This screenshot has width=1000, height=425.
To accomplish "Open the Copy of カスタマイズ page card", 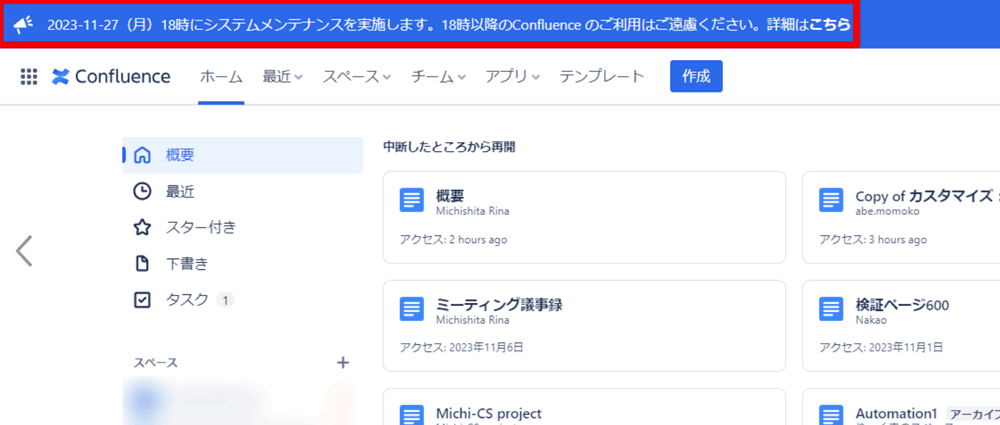I will point(901,217).
